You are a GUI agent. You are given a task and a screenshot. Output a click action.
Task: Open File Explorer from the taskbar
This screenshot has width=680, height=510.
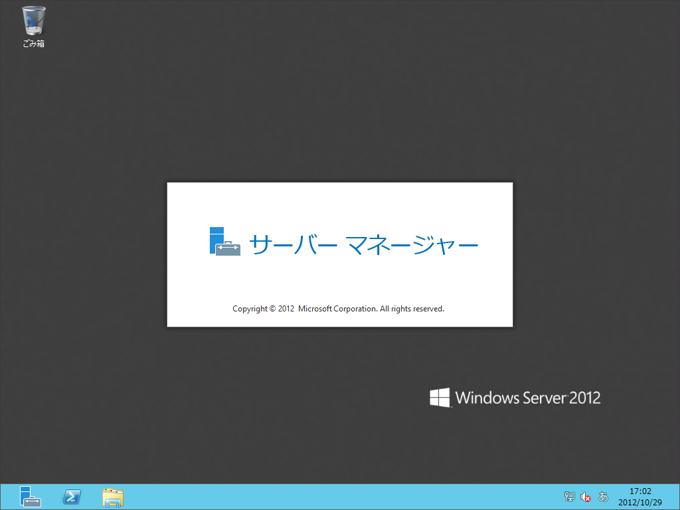113,497
